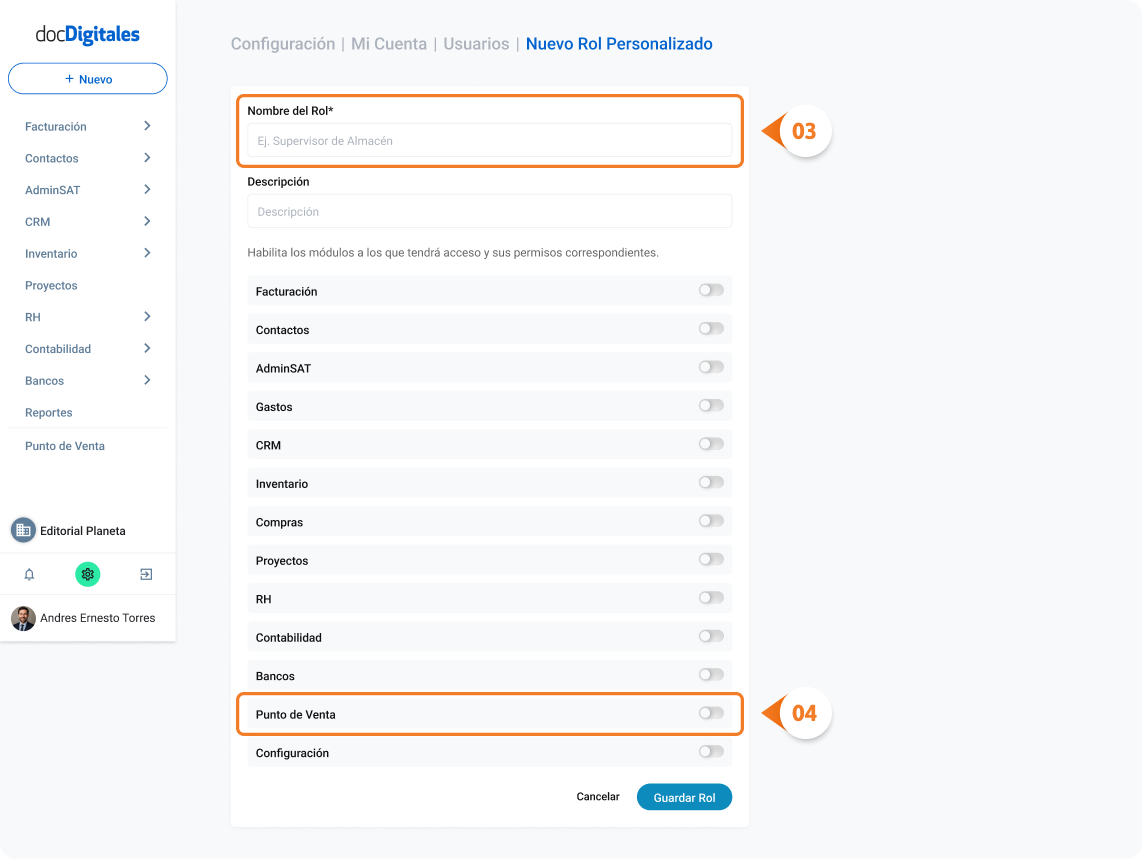Open Reportes in the sidebar
The width and height of the screenshot is (1142, 859).
pos(49,412)
